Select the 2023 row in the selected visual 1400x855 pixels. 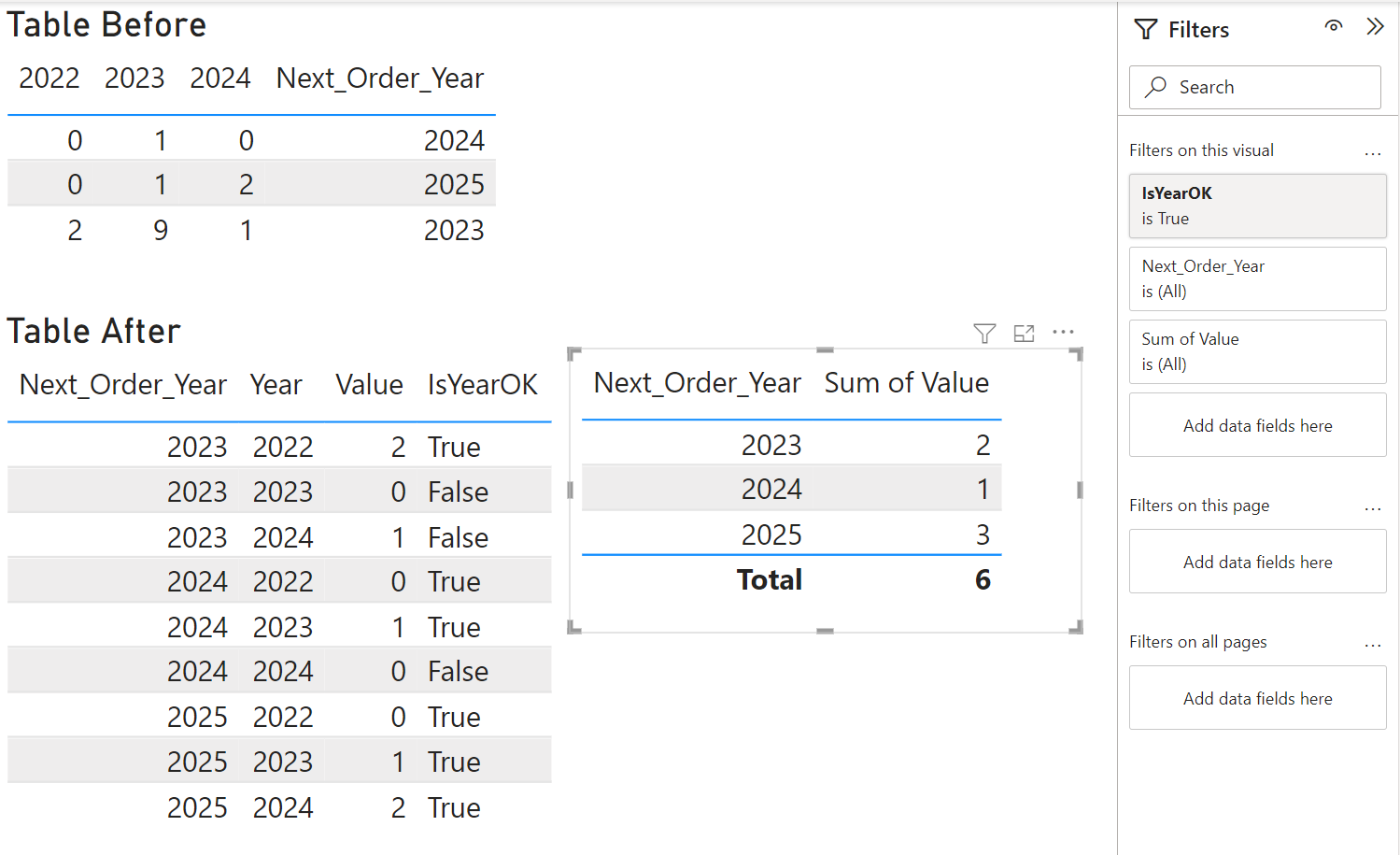[x=791, y=445]
